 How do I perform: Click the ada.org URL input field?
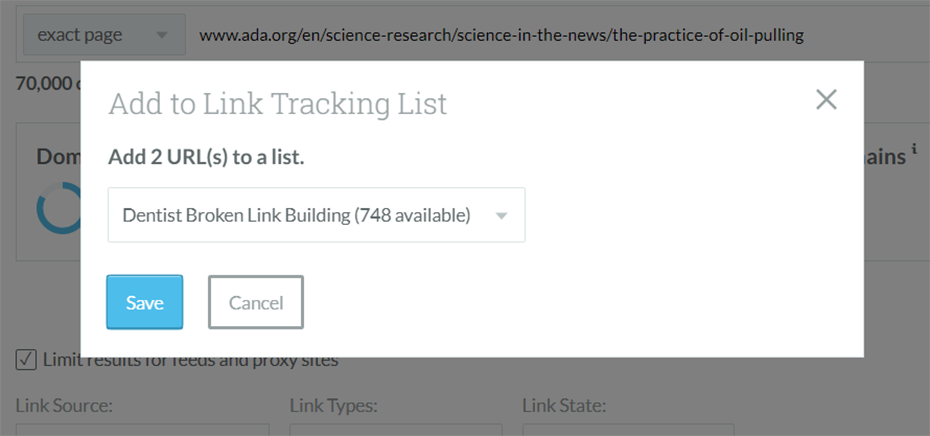558,35
